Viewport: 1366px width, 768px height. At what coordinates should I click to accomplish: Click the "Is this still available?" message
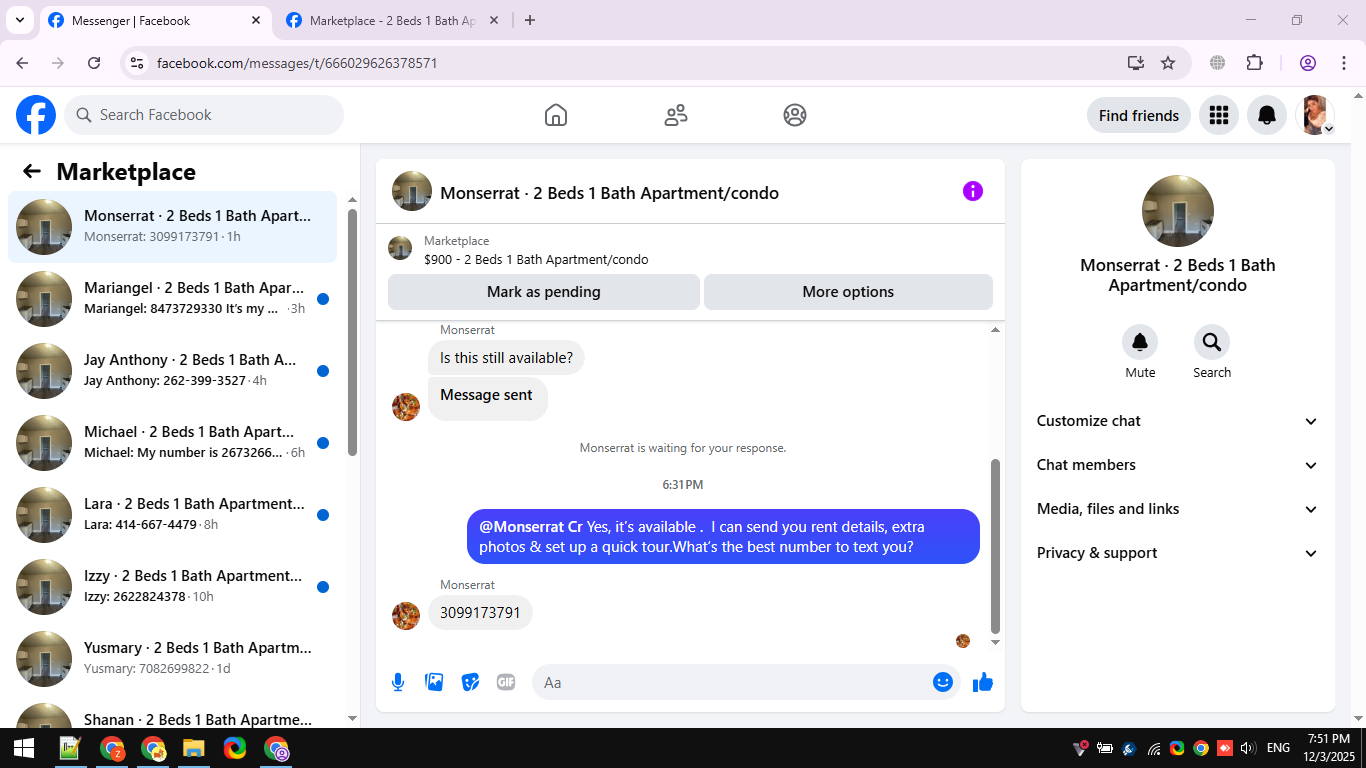506,358
